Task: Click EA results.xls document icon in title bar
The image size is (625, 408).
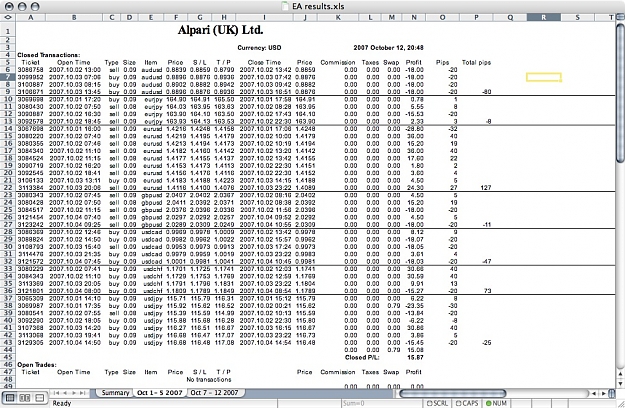Action: [285, 6]
